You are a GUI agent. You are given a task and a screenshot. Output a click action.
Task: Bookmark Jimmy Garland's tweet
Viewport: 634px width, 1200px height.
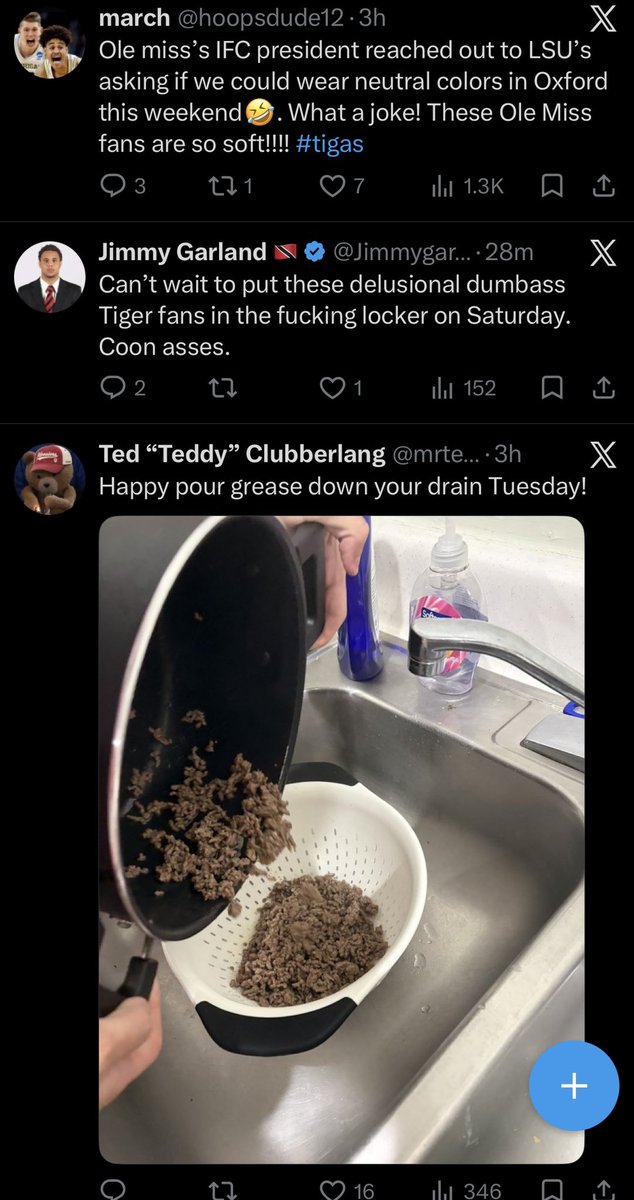(x=552, y=388)
